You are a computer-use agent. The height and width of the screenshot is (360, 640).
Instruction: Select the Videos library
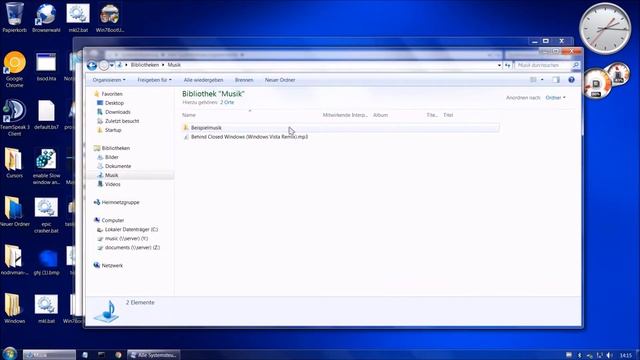113,184
